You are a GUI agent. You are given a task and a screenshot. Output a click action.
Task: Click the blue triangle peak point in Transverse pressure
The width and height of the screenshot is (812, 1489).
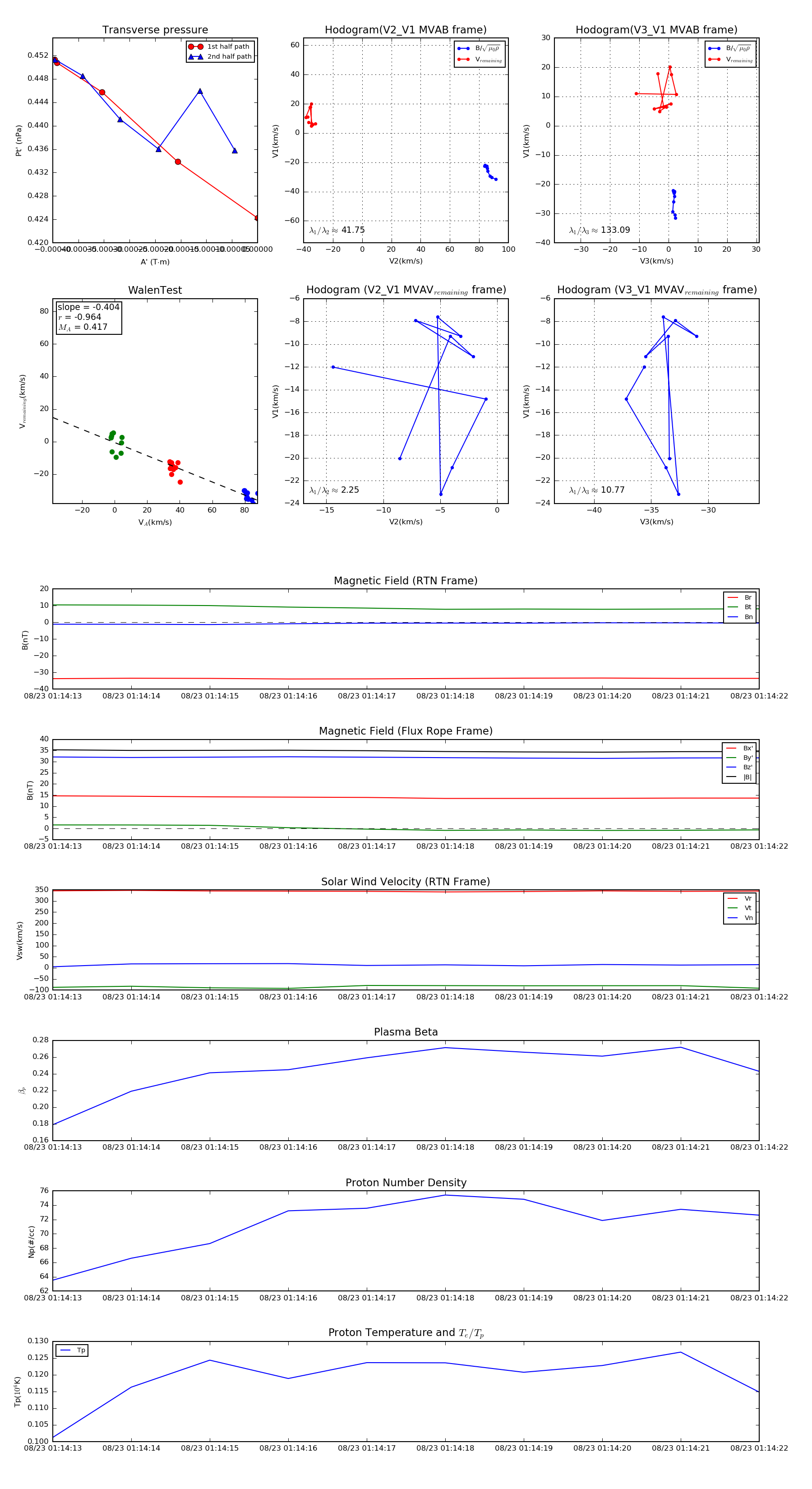(200, 91)
